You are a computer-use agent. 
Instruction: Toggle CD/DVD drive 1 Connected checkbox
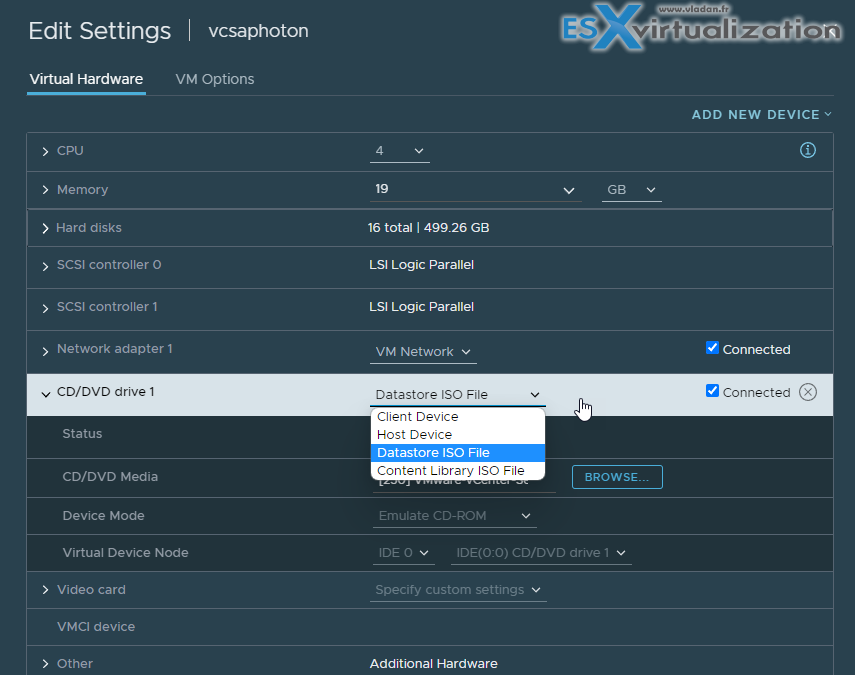coord(712,391)
